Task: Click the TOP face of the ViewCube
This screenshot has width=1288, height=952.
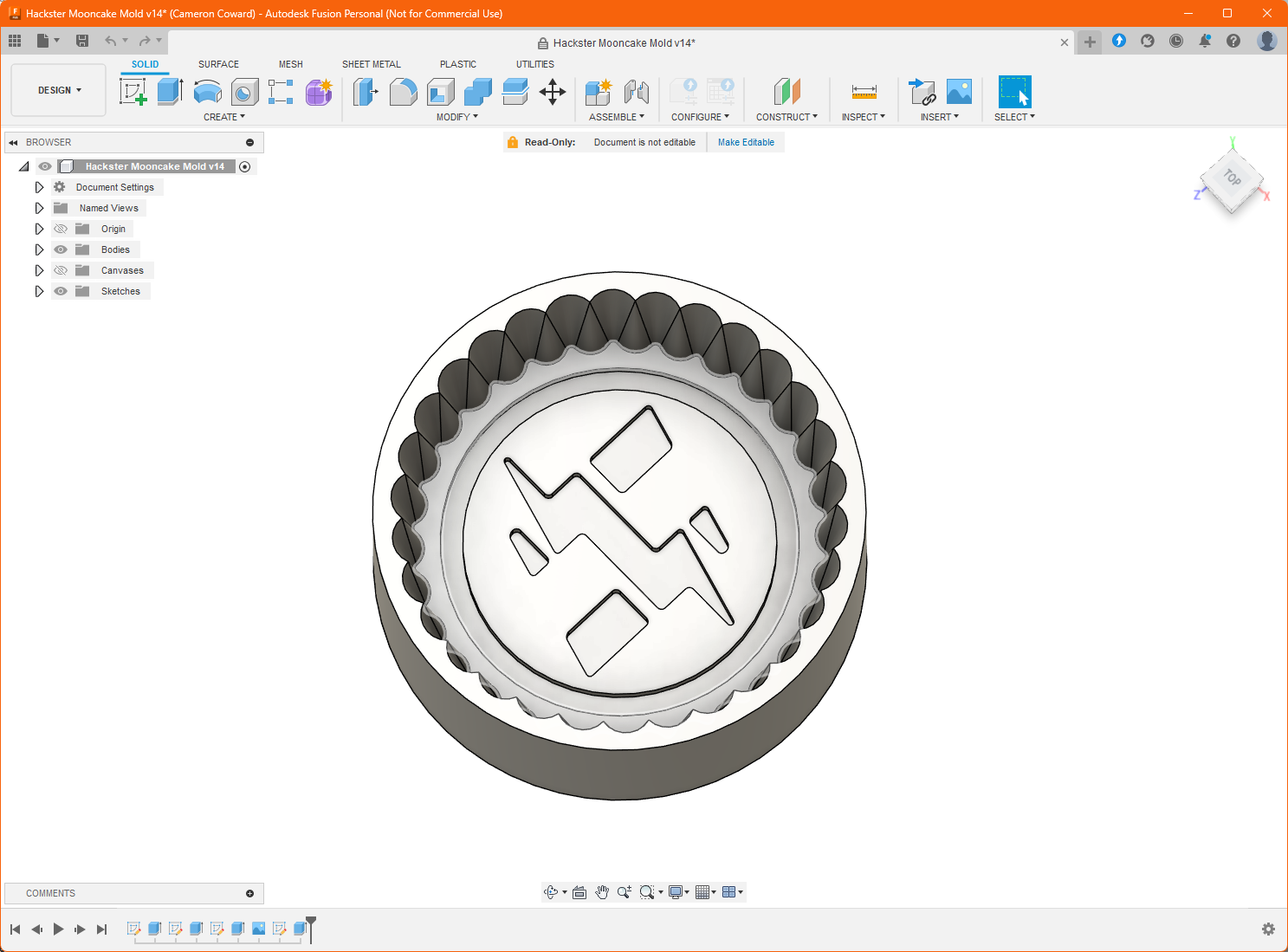Action: pyautogui.click(x=1232, y=178)
